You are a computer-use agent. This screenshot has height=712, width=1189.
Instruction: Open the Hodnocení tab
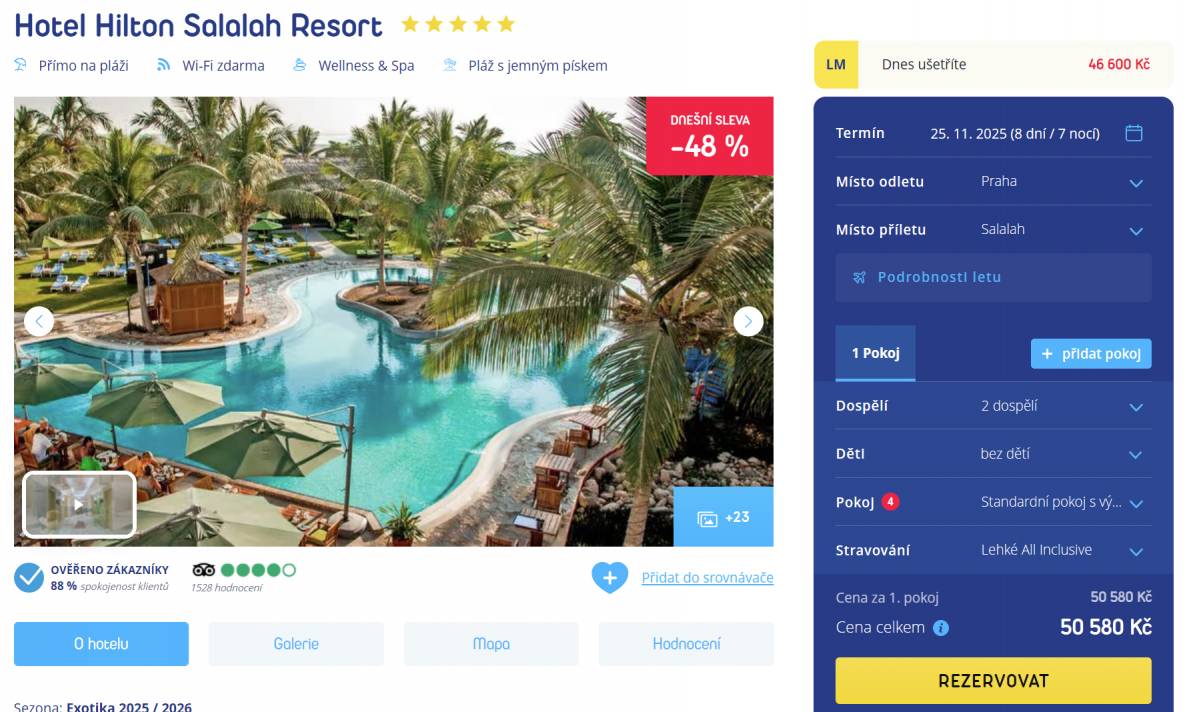point(686,644)
